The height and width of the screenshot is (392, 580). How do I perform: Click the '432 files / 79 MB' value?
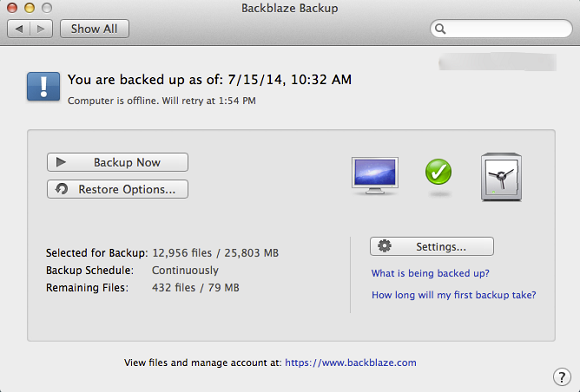pos(196,288)
